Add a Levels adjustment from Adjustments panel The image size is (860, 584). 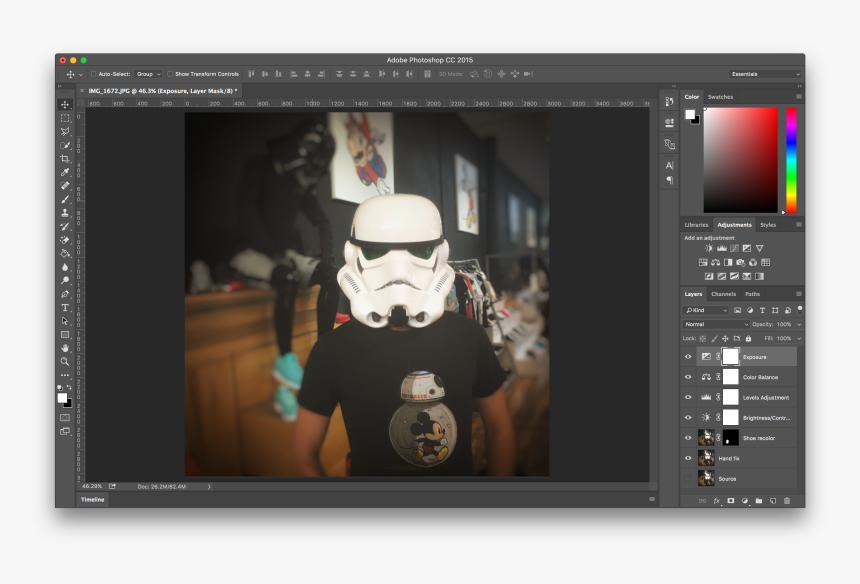[722, 248]
